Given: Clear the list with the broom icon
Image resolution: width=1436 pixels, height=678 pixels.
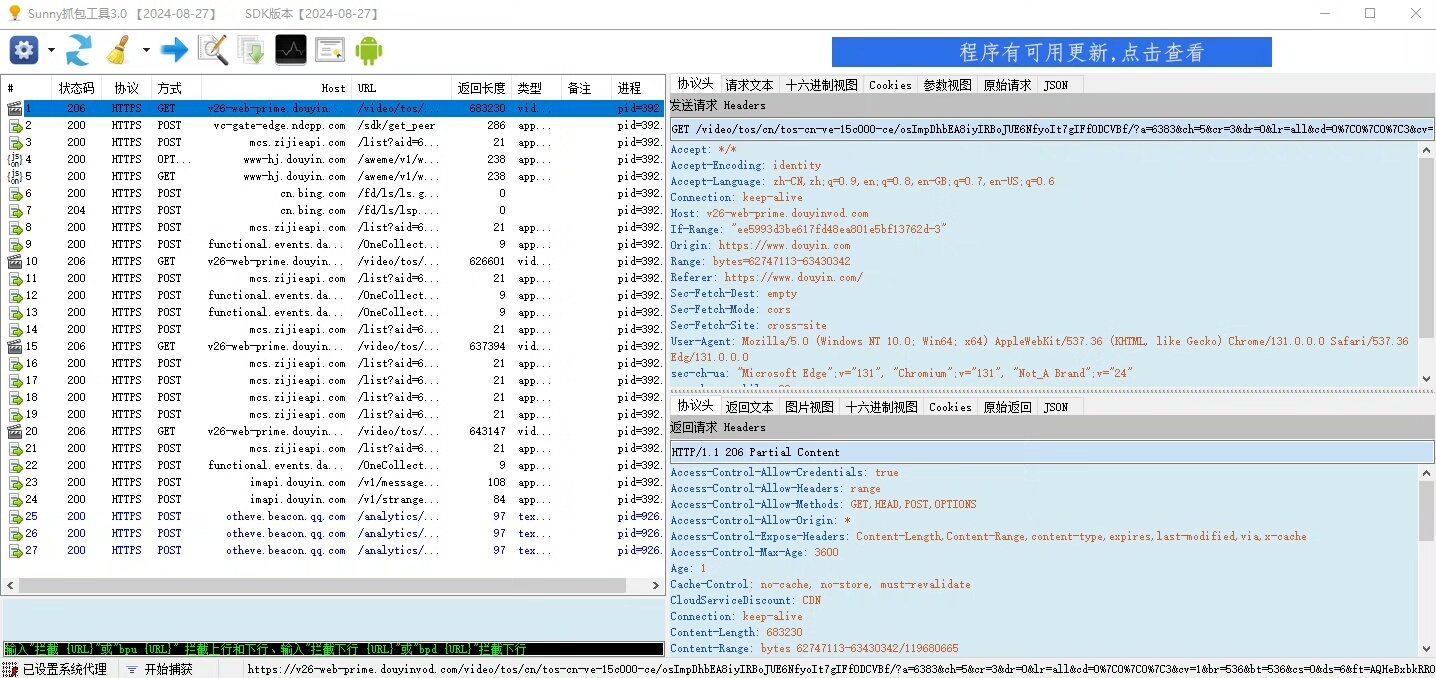Looking at the screenshot, I should point(119,50).
